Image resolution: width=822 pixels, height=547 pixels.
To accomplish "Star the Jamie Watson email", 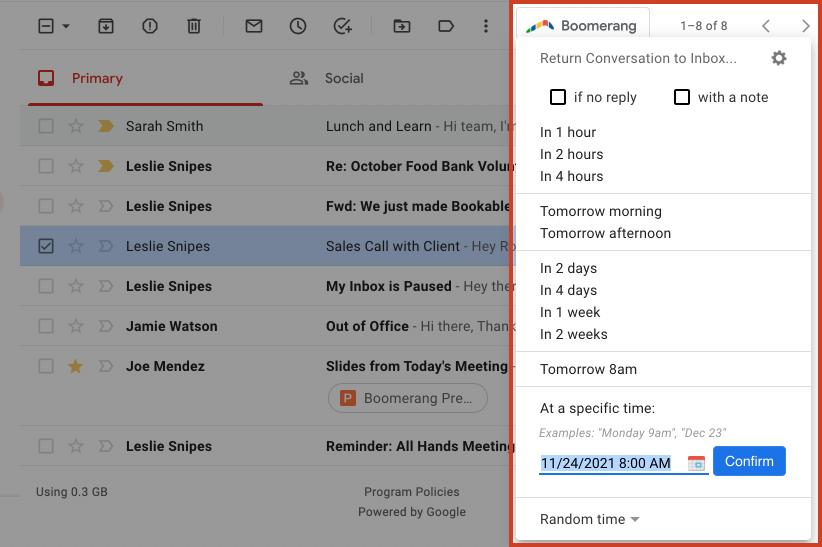I will coord(76,326).
